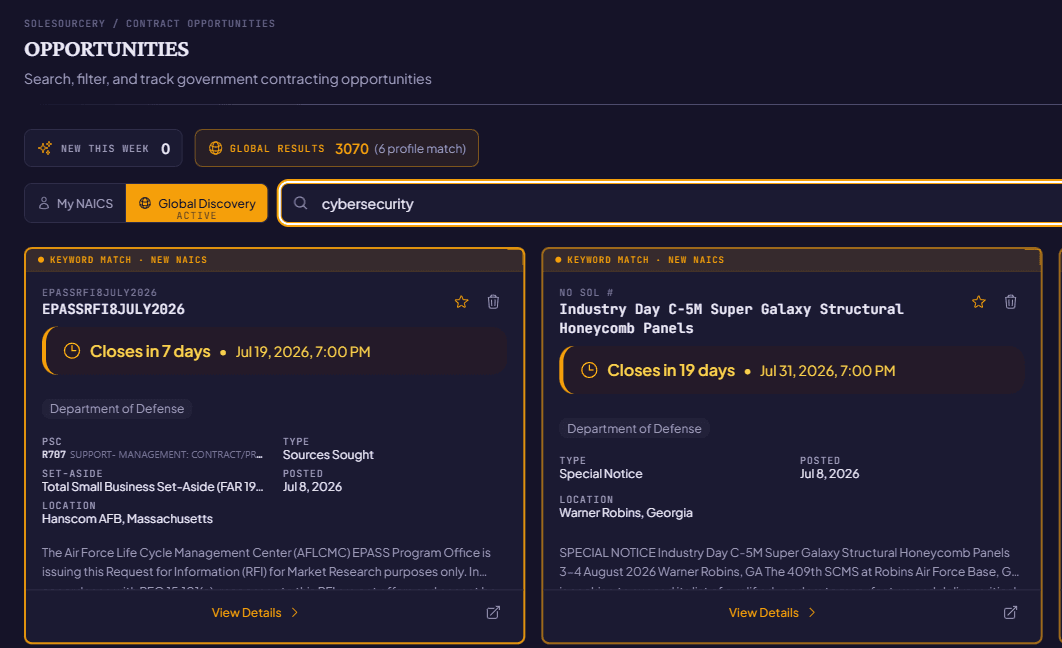The height and width of the screenshot is (648, 1062).
Task: Click AFLCMC EPASS description text
Action: [x=266, y=563]
